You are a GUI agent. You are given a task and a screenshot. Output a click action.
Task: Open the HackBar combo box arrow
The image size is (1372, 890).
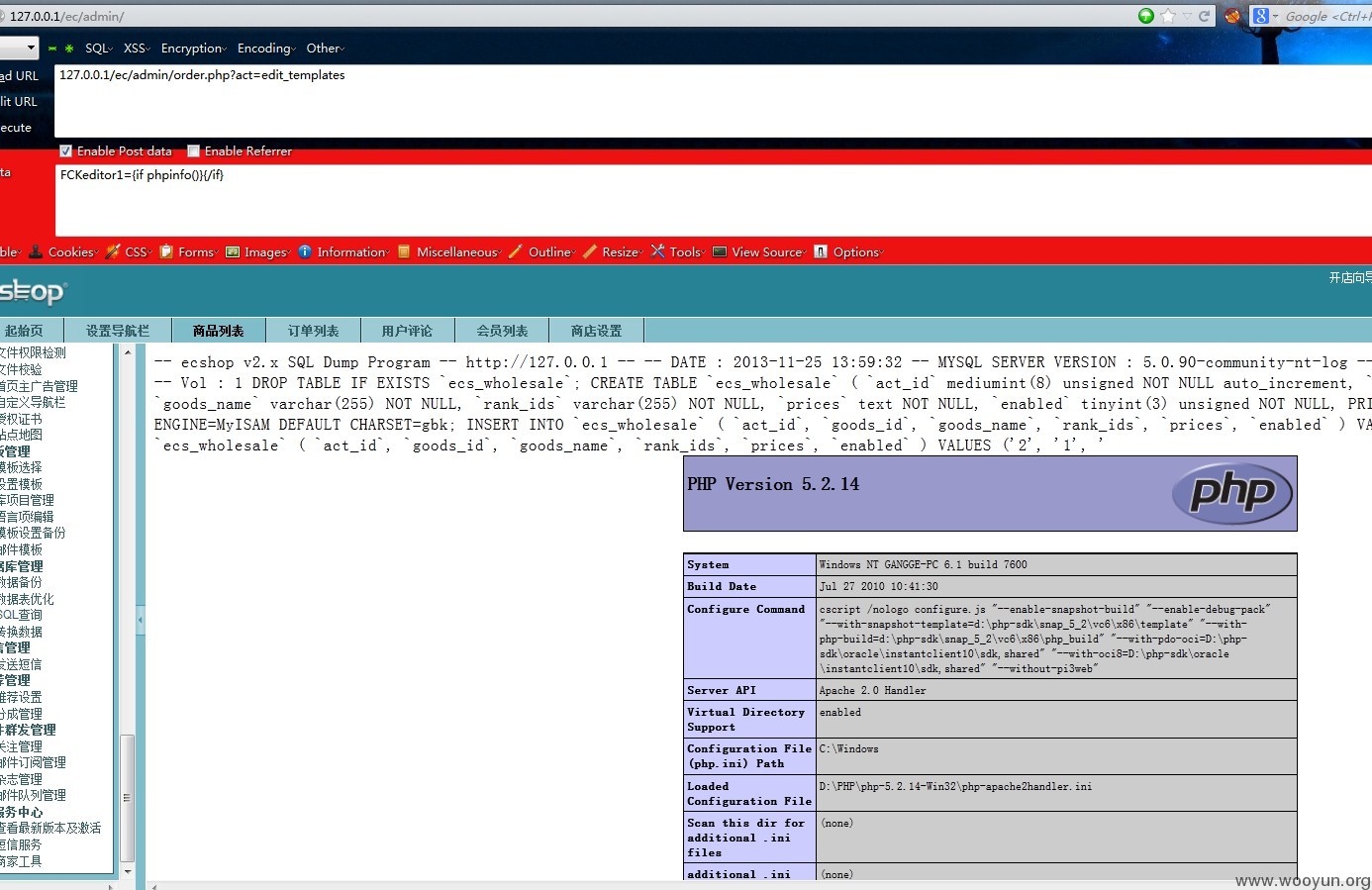point(31,48)
